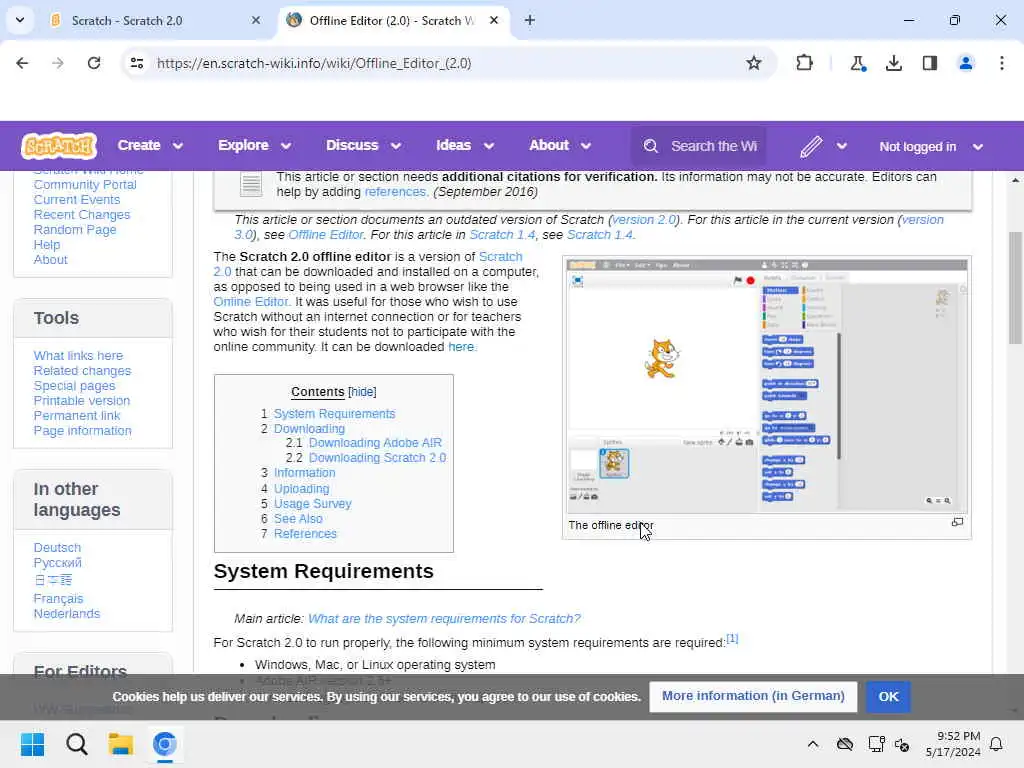Viewport: 1024px width, 768px height.
Task: Click More information (in German) button
Action: coord(753,696)
